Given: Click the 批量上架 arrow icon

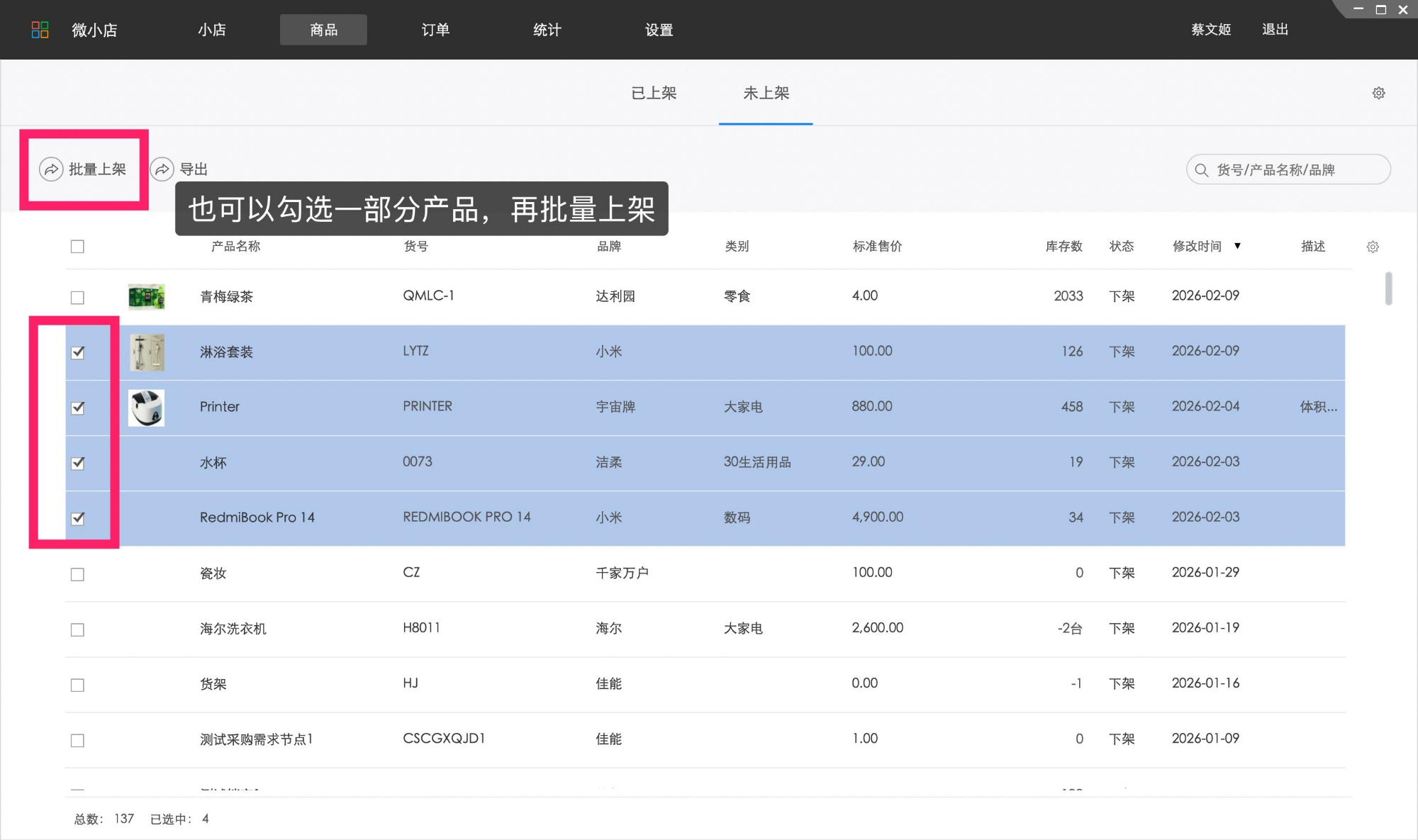Looking at the screenshot, I should 51,169.
